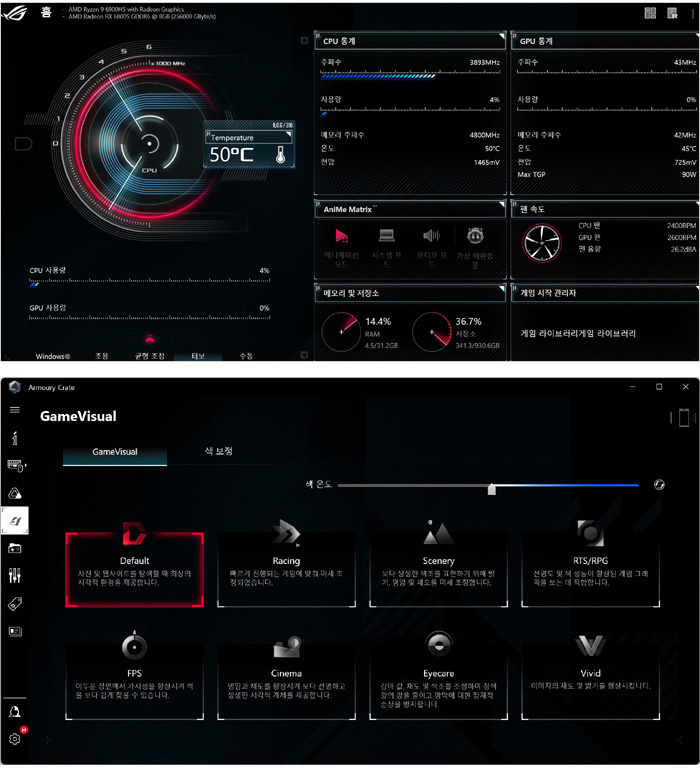700x768 pixels.
Task: Click the GPU fan value 2600RPM
Action: click(x=681, y=238)
